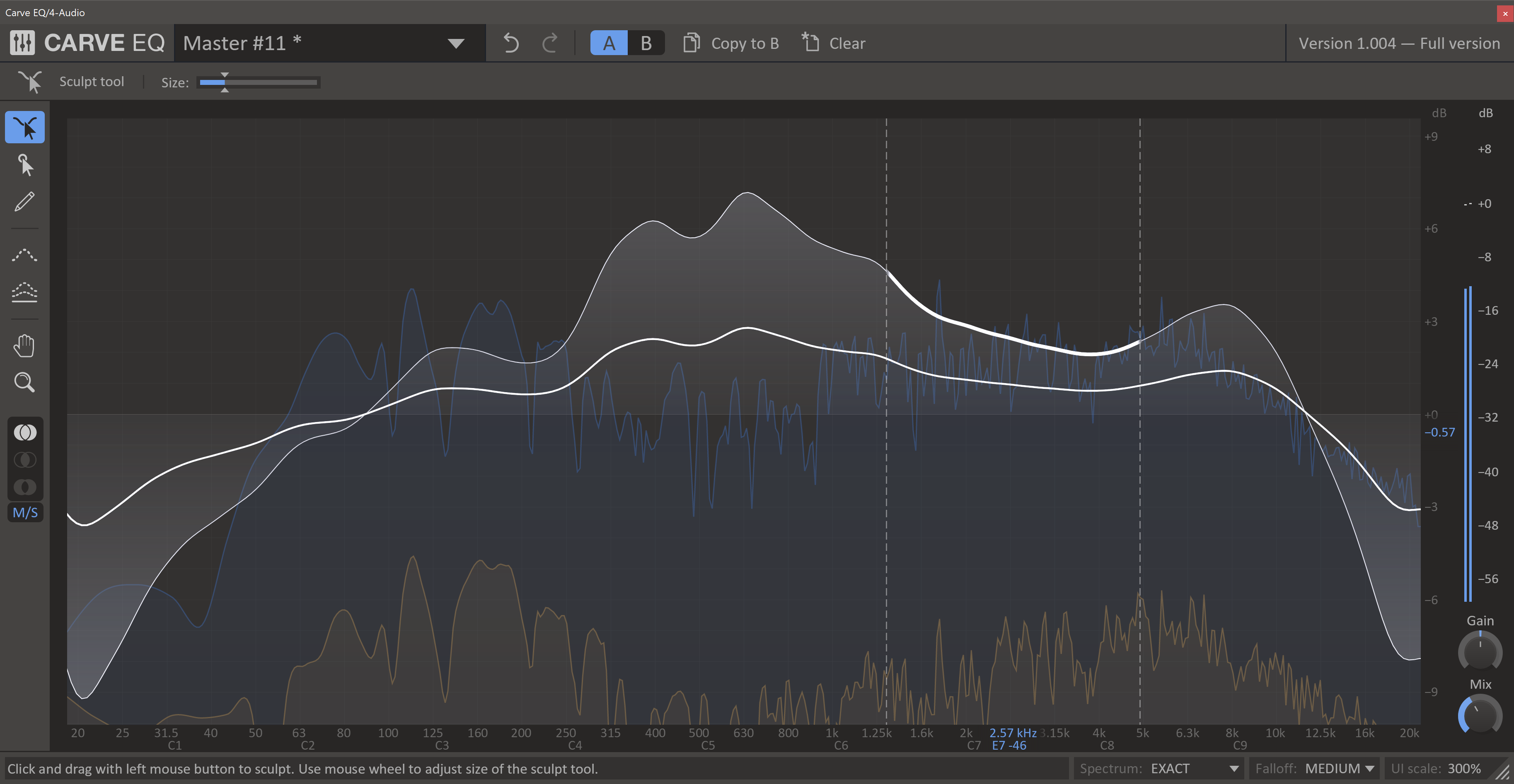Screen dimensions: 1514x784
Task: Select the zoom magnifier tool
Action: click(25, 382)
